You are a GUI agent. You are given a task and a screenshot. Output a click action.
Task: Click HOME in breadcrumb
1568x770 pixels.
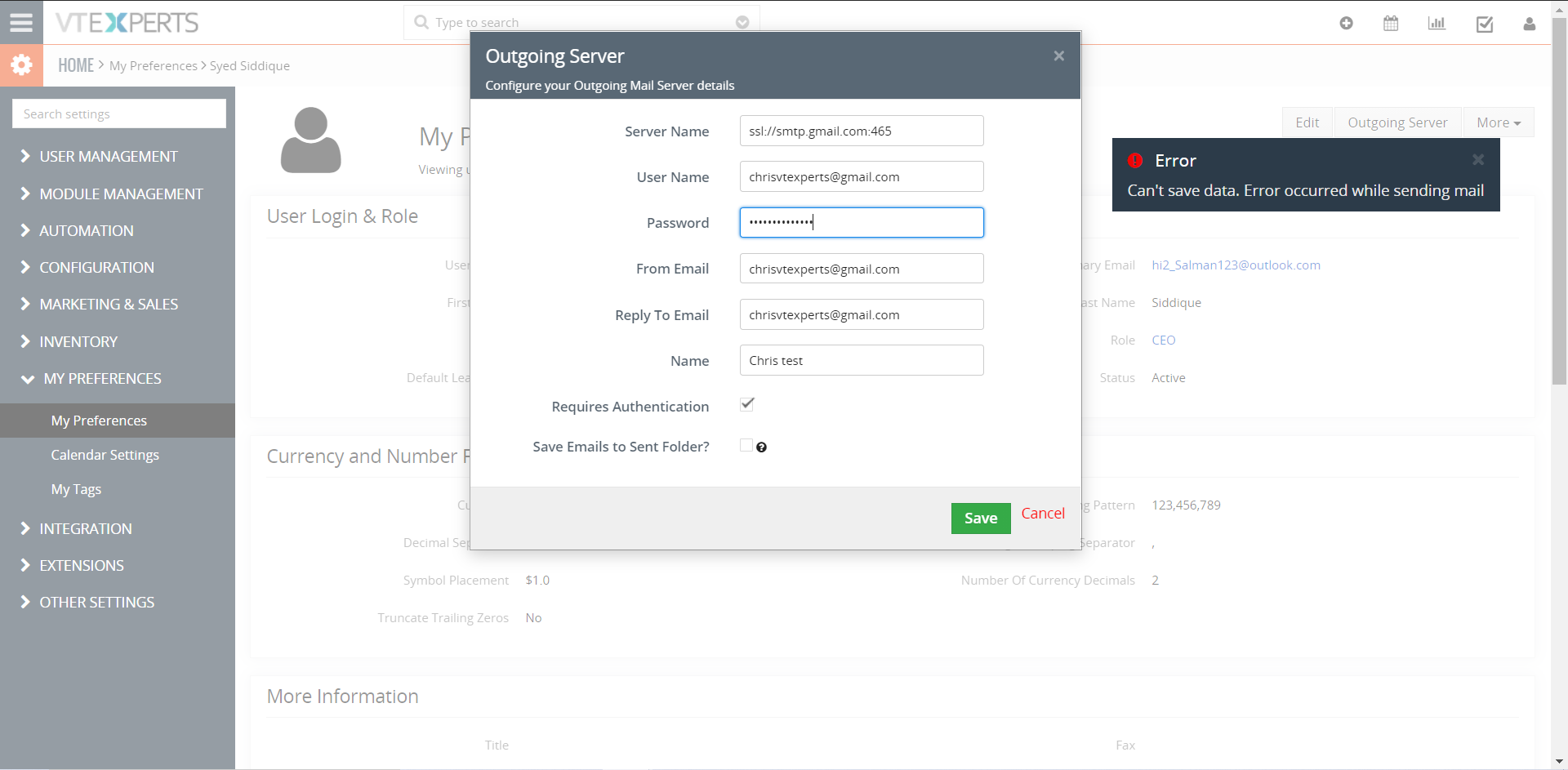point(76,65)
